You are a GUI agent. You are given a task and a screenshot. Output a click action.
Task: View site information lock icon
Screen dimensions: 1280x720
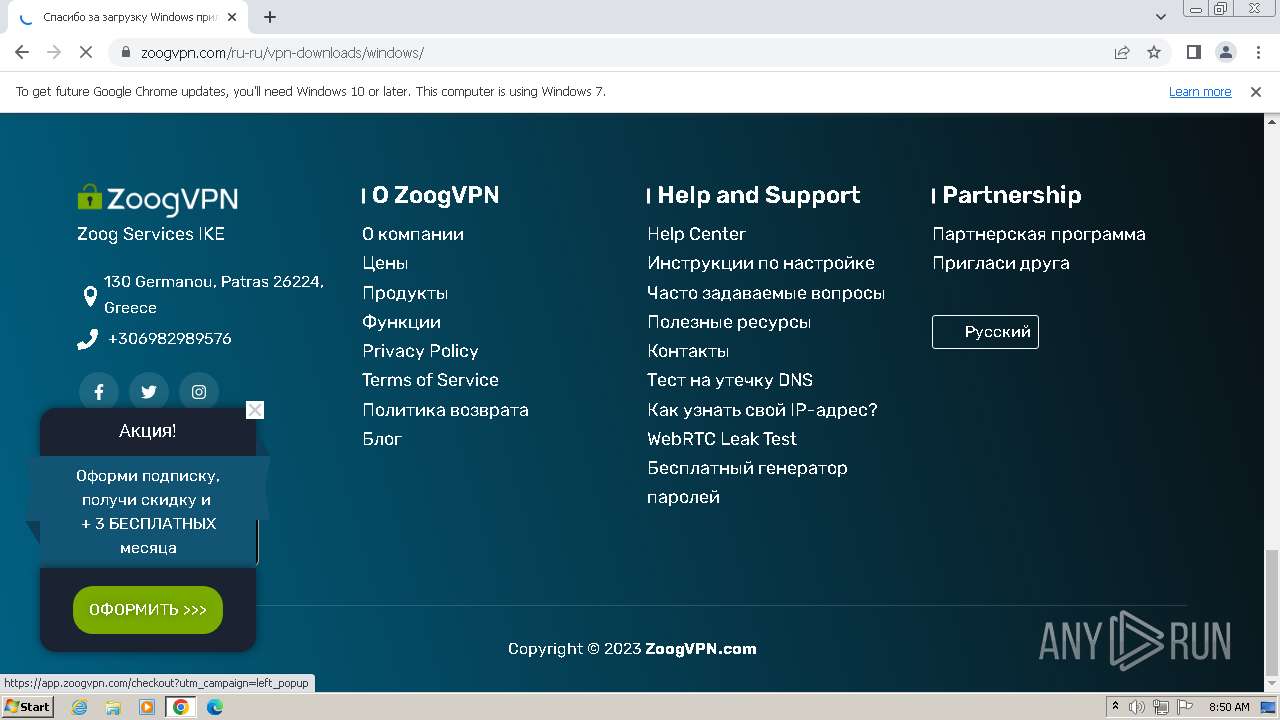point(126,53)
